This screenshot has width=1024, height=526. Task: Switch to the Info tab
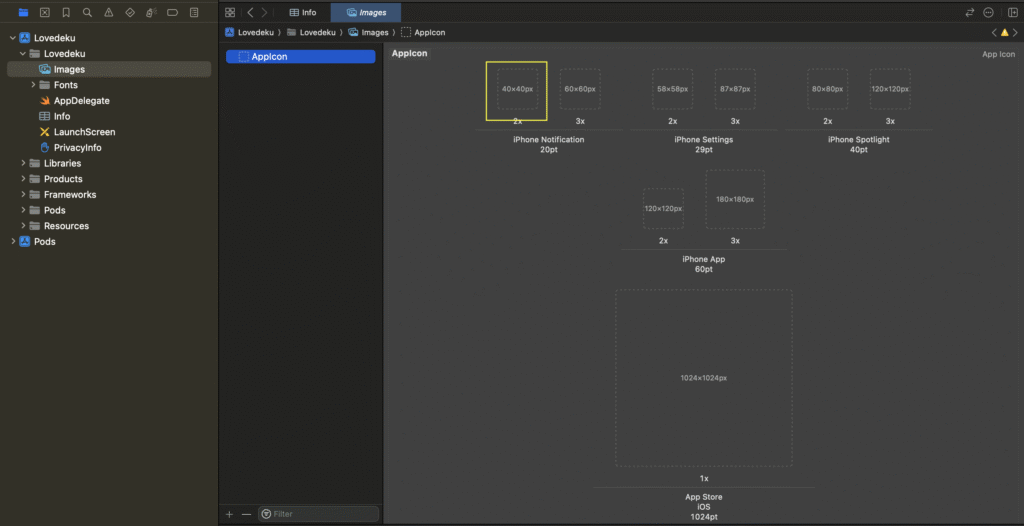[x=303, y=13]
